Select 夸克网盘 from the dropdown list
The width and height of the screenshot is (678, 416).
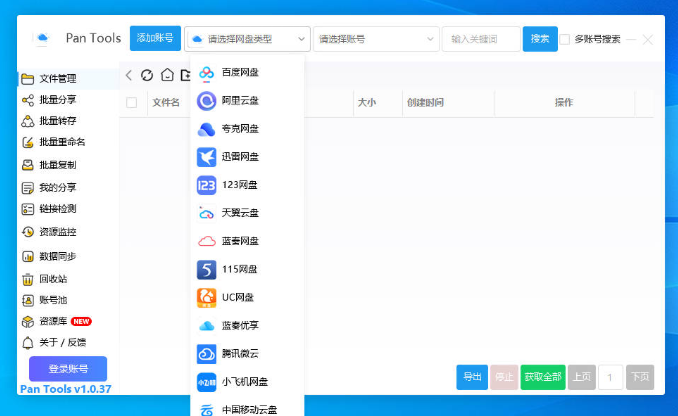(247, 129)
